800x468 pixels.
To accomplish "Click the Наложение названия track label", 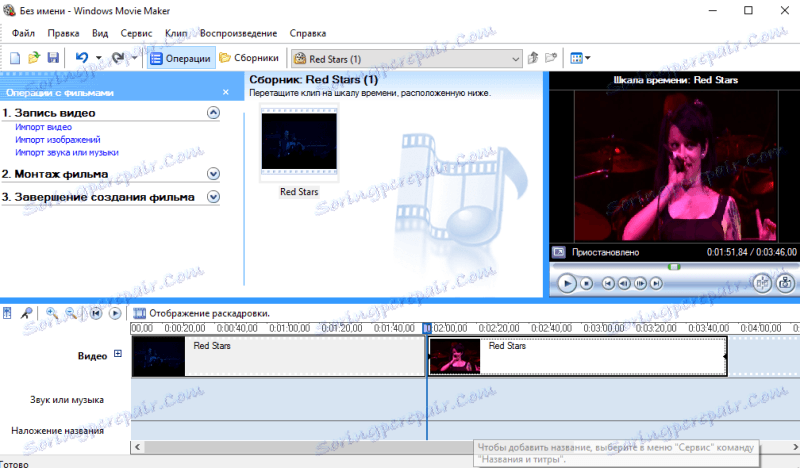I will [58, 431].
